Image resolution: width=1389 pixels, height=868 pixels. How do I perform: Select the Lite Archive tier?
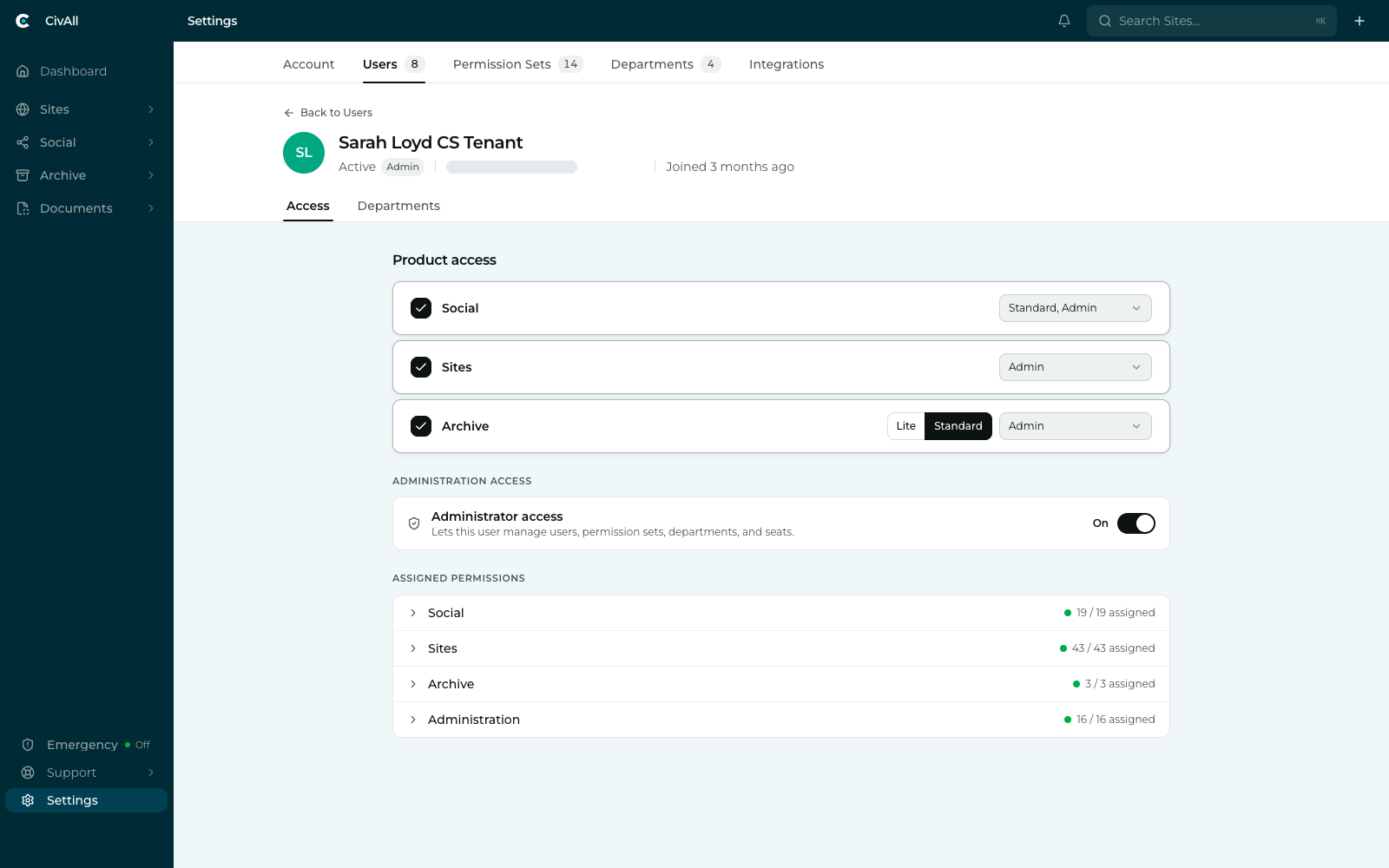point(905,426)
